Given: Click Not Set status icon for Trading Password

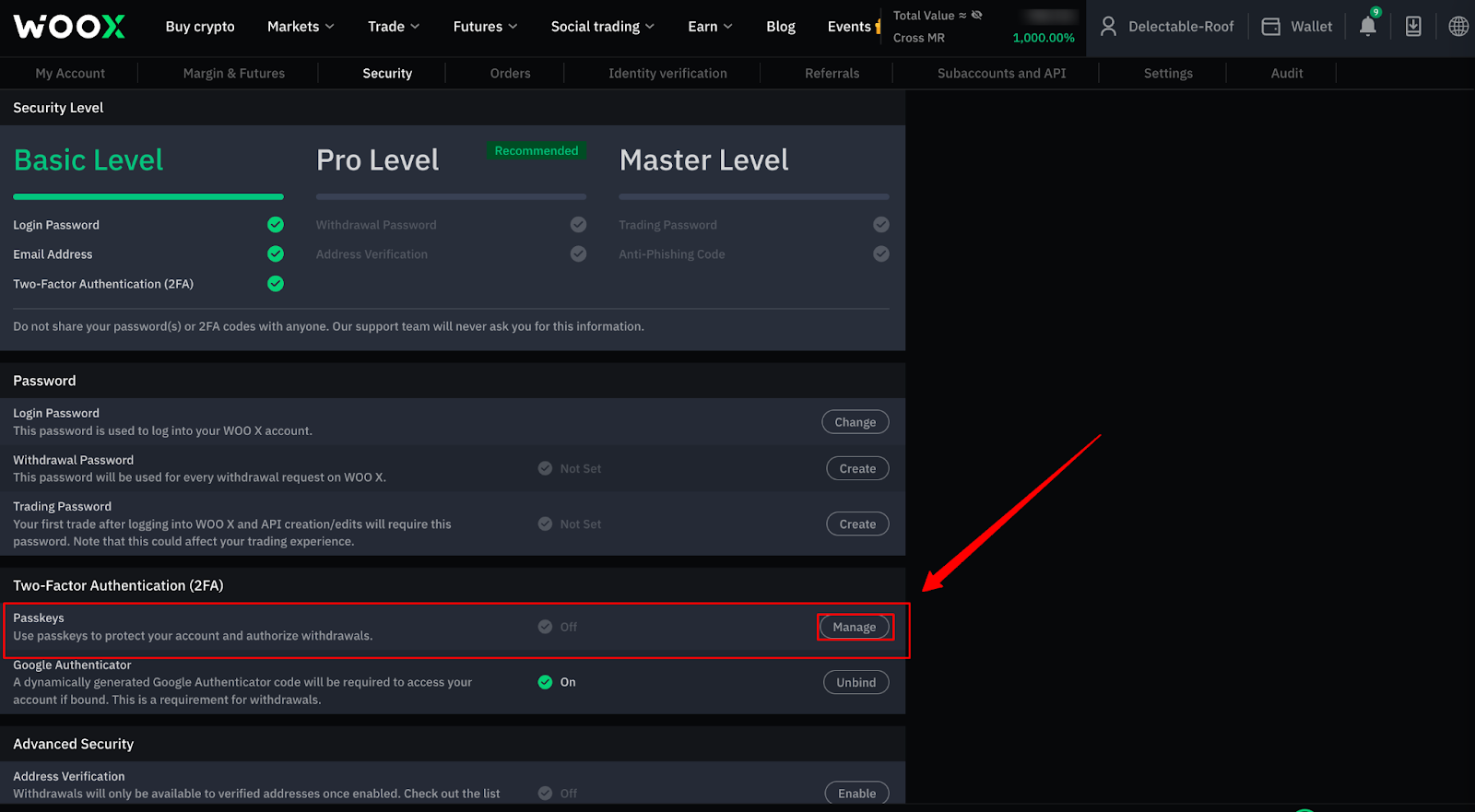Looking at the screenshot, I should tap(545, 524).
